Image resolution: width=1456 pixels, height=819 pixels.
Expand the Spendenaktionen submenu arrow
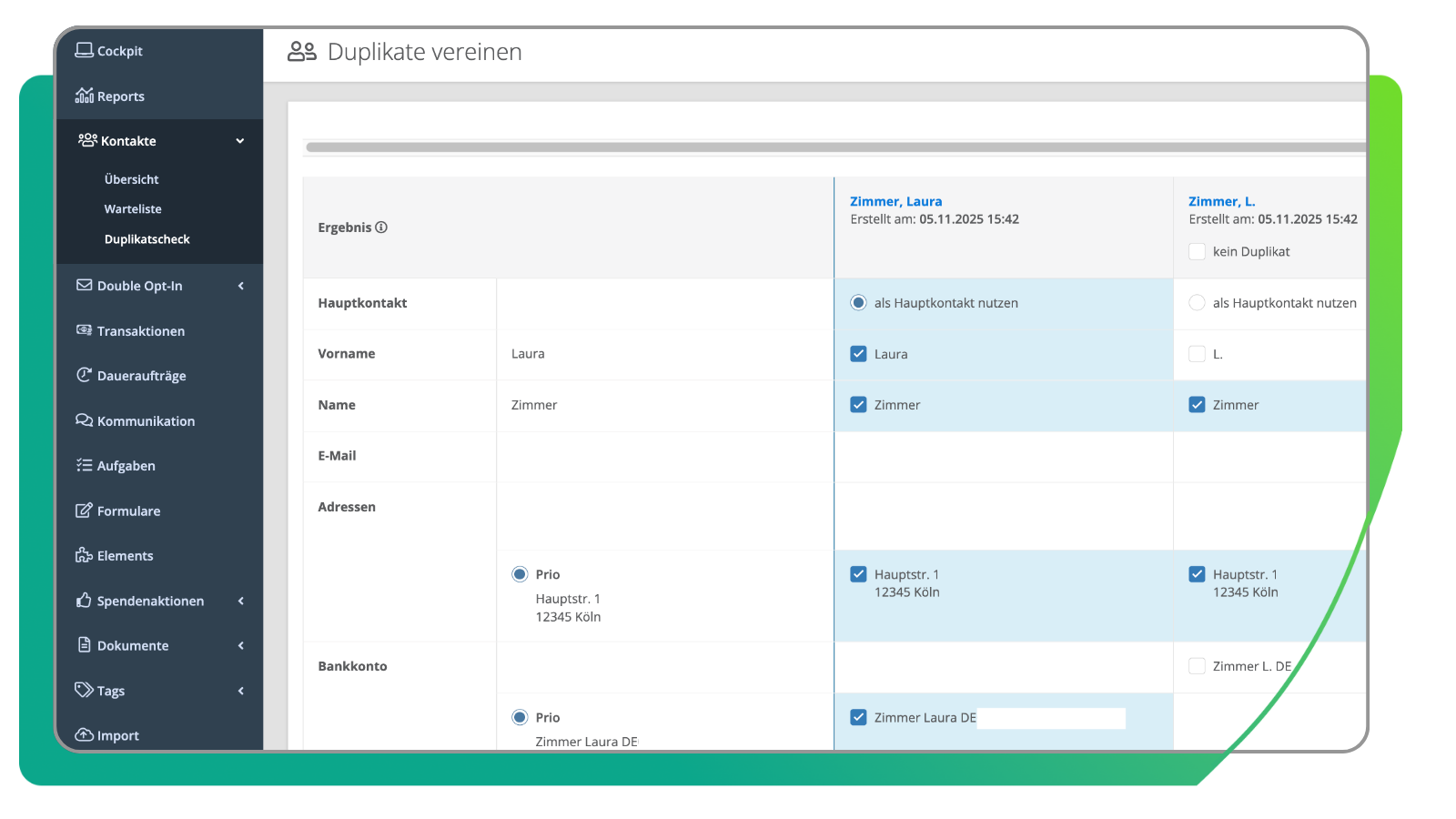coord(241,601)
